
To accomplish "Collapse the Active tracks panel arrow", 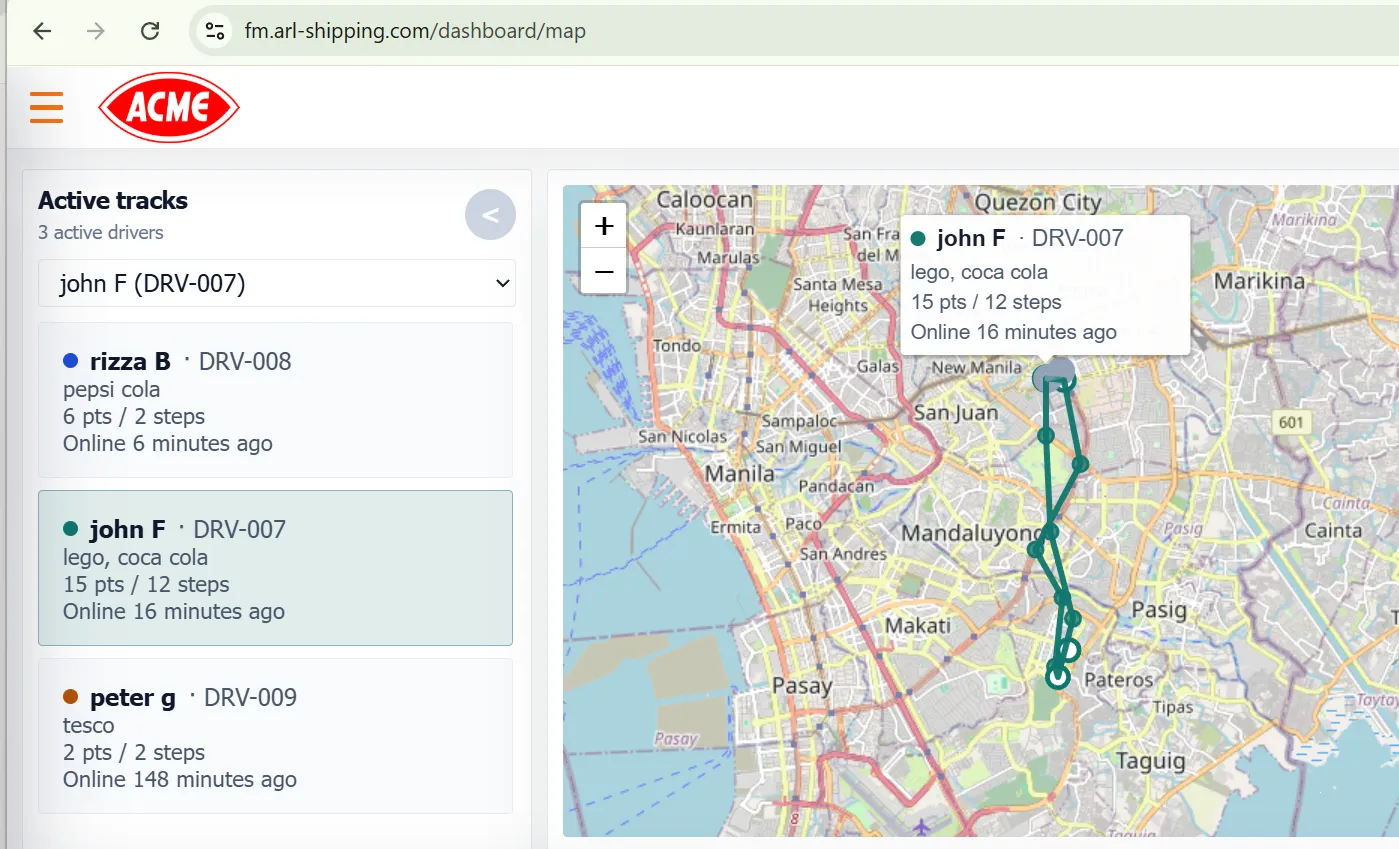I will click(x=490, y=215).
